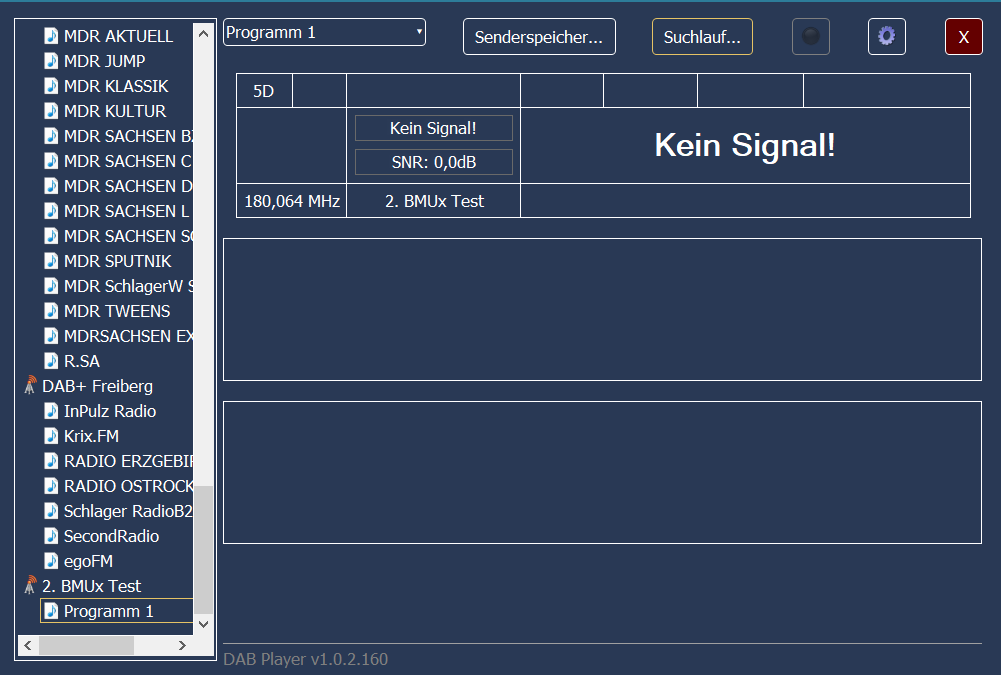1001x675 pixels.
Task: Click the note icon next to MDR SPUTNIK
Action: [52, 261]
